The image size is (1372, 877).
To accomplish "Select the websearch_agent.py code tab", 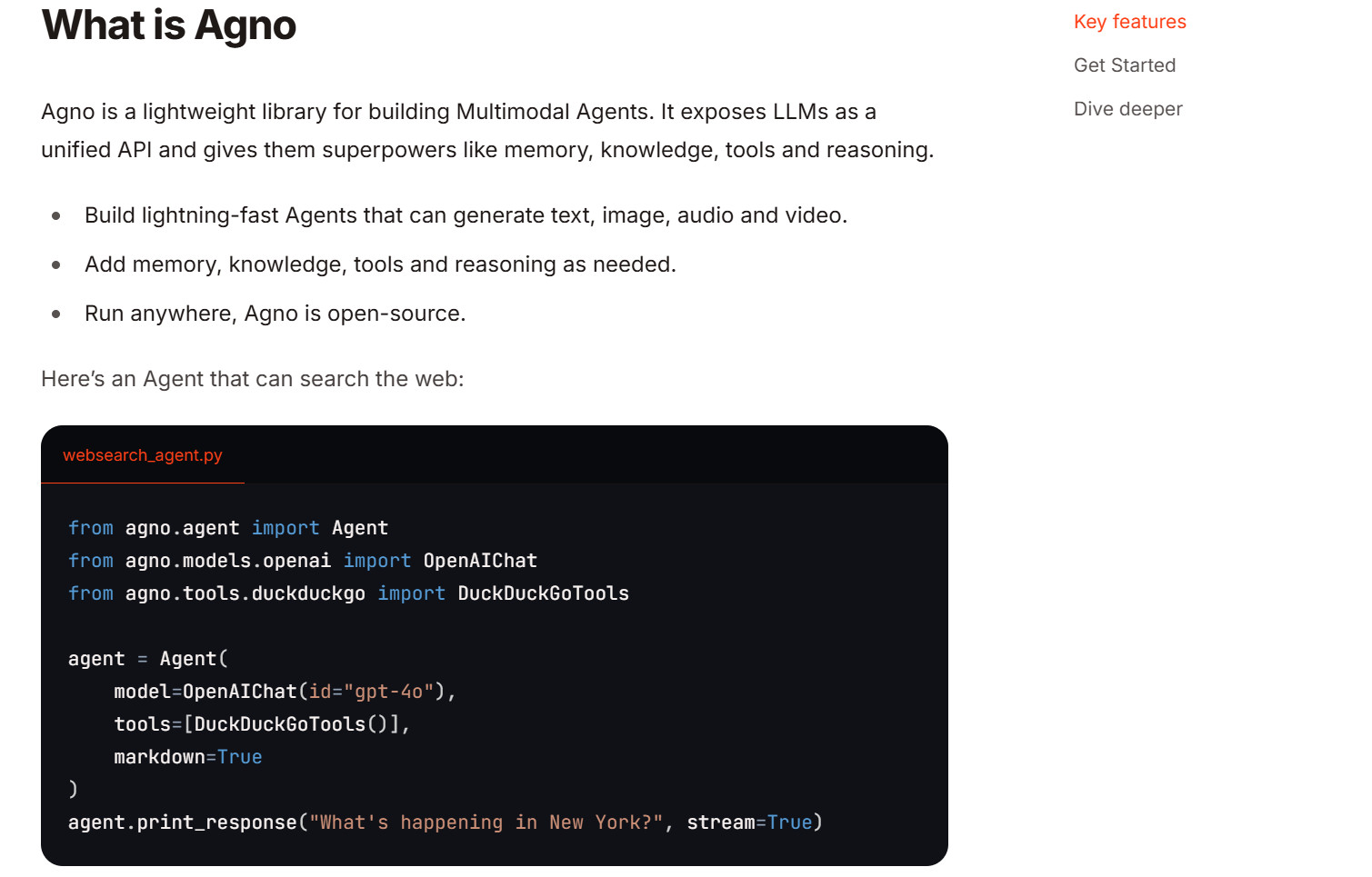I will (143, 455).
